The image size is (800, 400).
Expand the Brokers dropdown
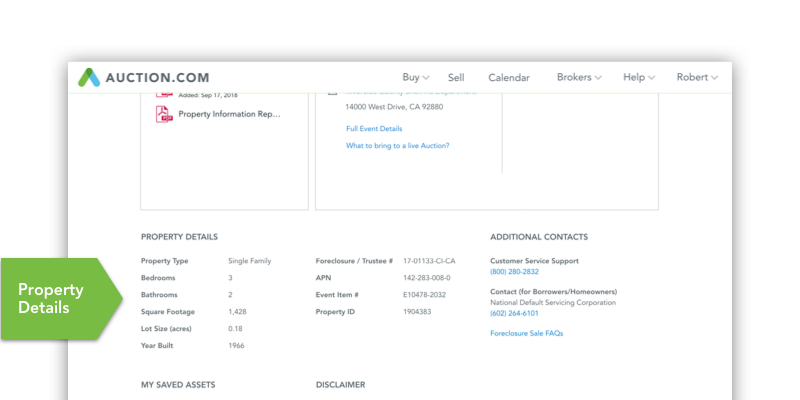pos(579,77)
